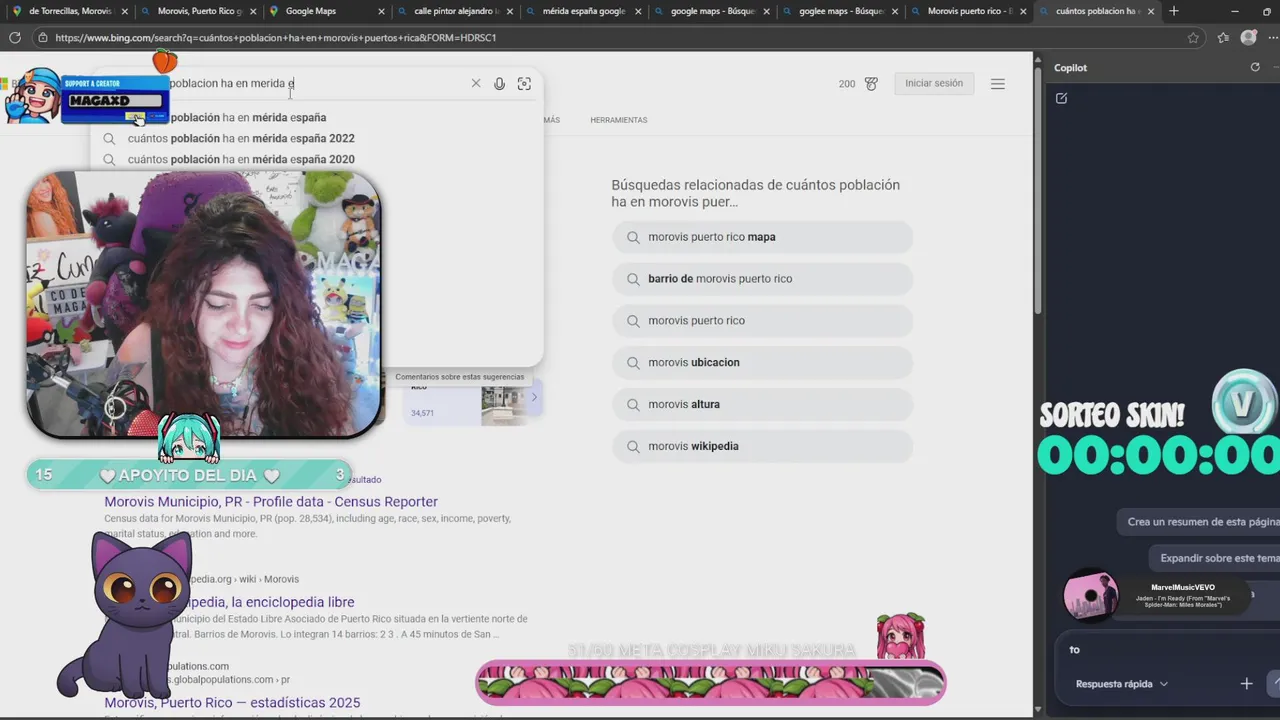Reload the page with the browser refresh button
Screen dimensions: 1280x720
click(15, 38)
